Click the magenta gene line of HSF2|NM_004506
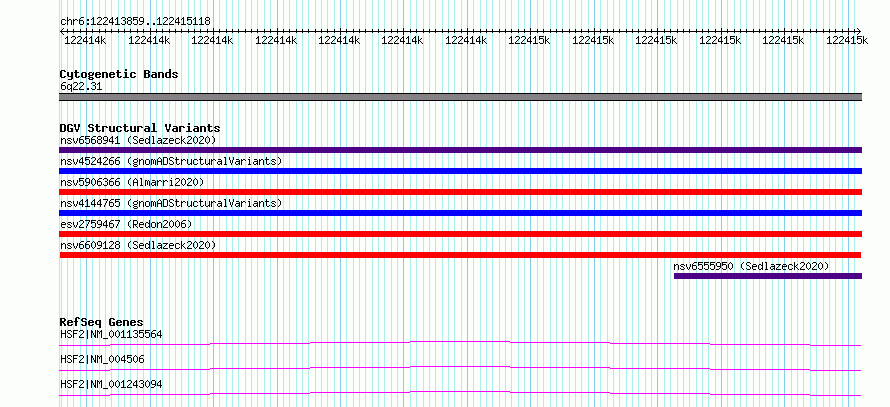890x407 pixels. [460, 367]
